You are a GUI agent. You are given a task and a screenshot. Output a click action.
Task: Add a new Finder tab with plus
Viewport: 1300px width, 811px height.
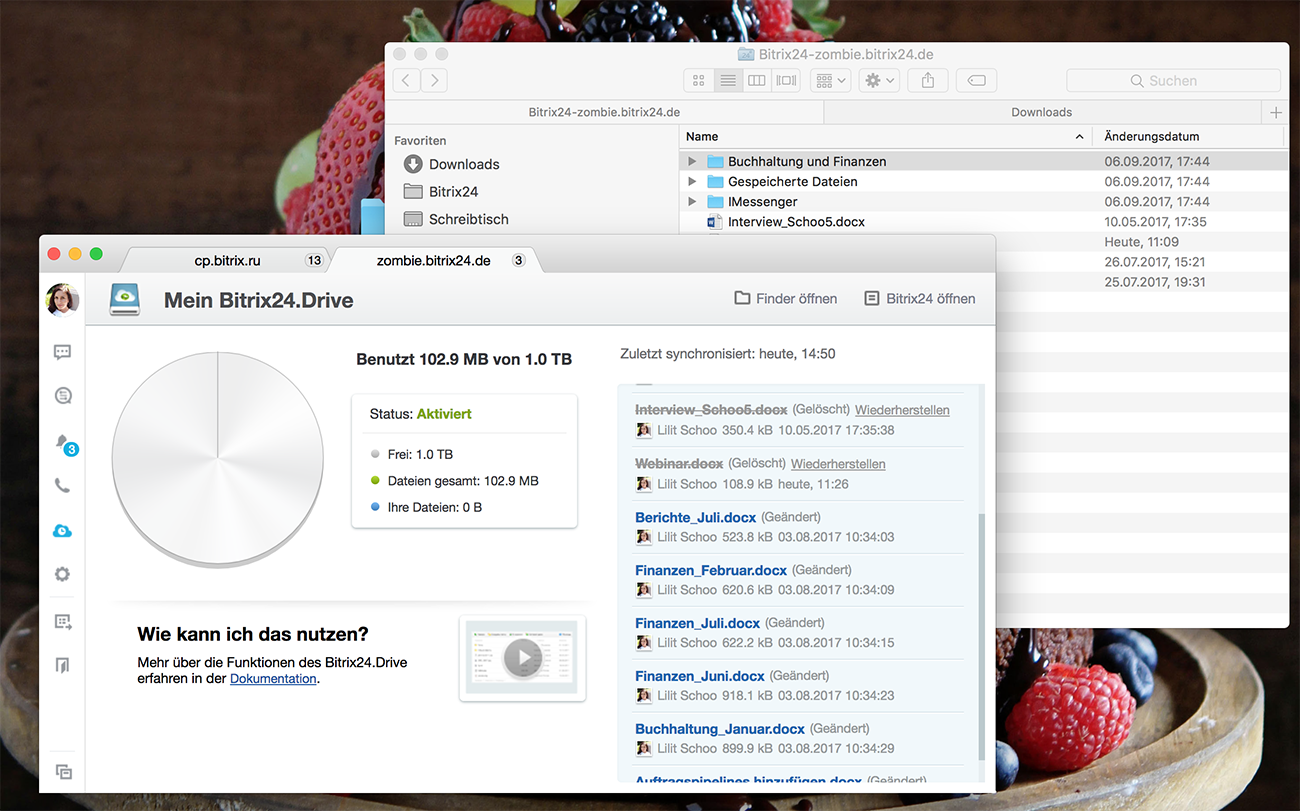coord(1276,113)
